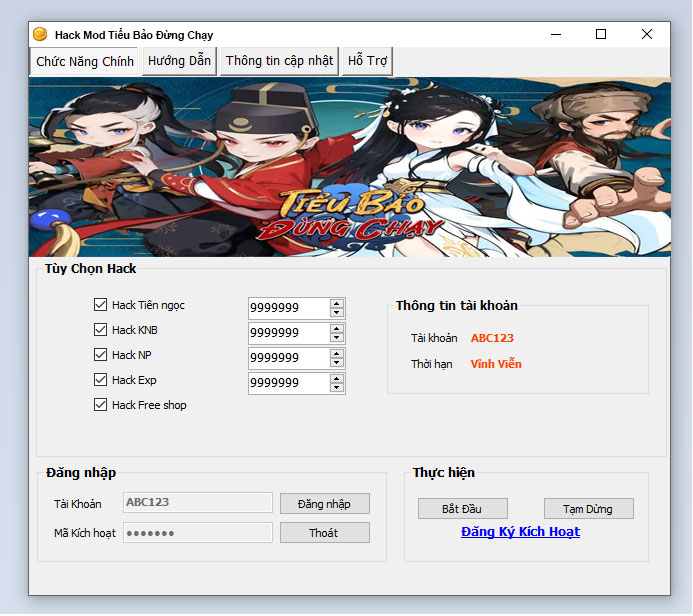The width and height of the screenshot is (693, 616).
Task: Increase the Hack Exp value with up arrow
Action: pyautogui.click(x=337, y=379)
